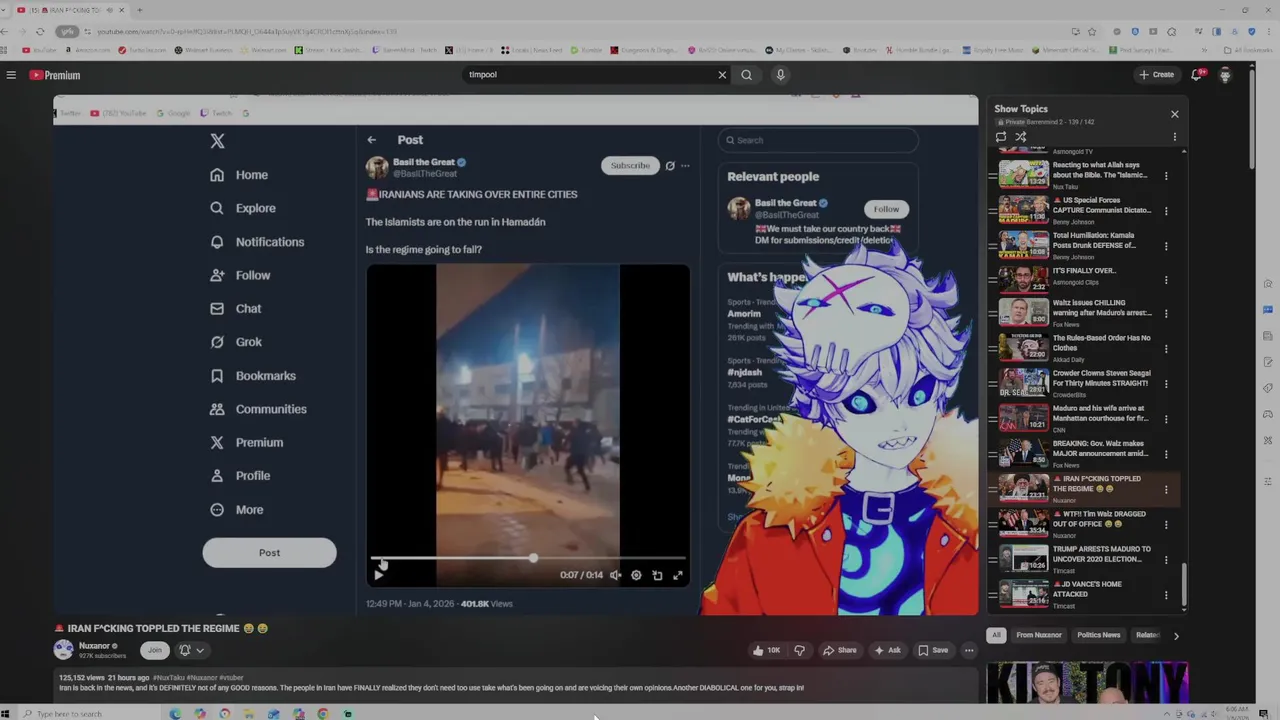Open Show Topics playlist options menu

(x=1174, y=137)
